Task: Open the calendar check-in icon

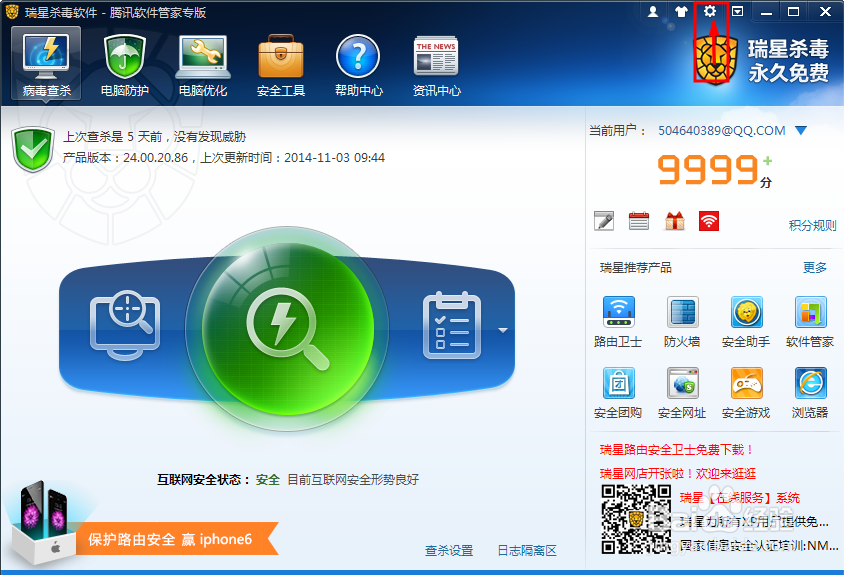Action: (639, 221)
